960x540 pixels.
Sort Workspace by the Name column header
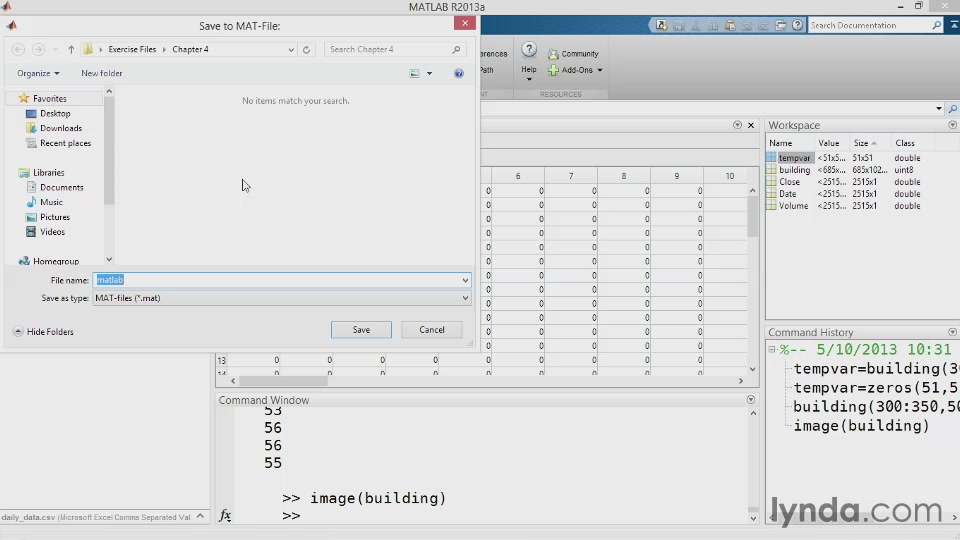pos(781,143)
